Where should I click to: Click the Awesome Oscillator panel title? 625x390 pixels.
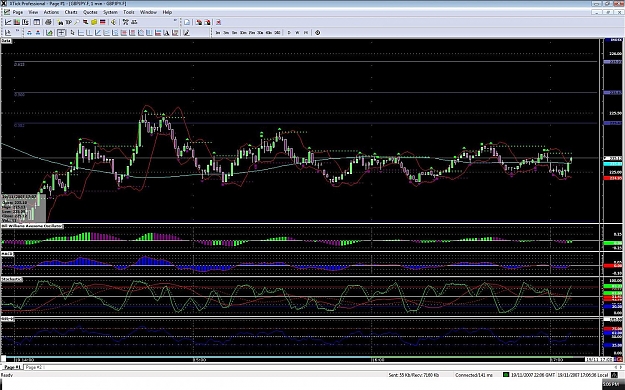tap(32, 226)
